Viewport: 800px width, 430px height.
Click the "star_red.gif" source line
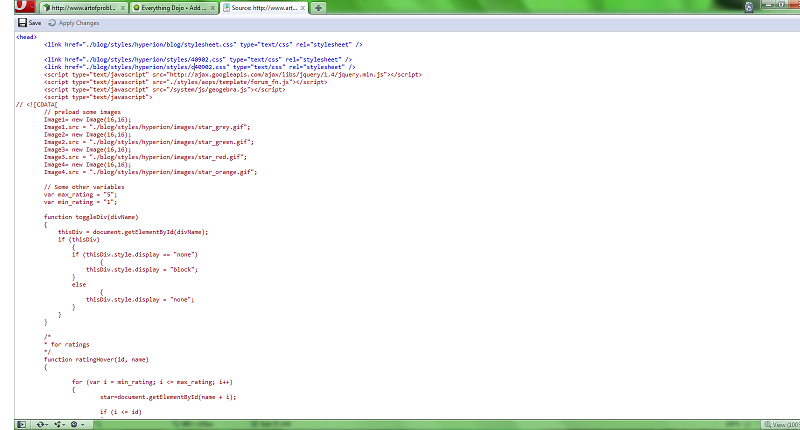(145, 157)
